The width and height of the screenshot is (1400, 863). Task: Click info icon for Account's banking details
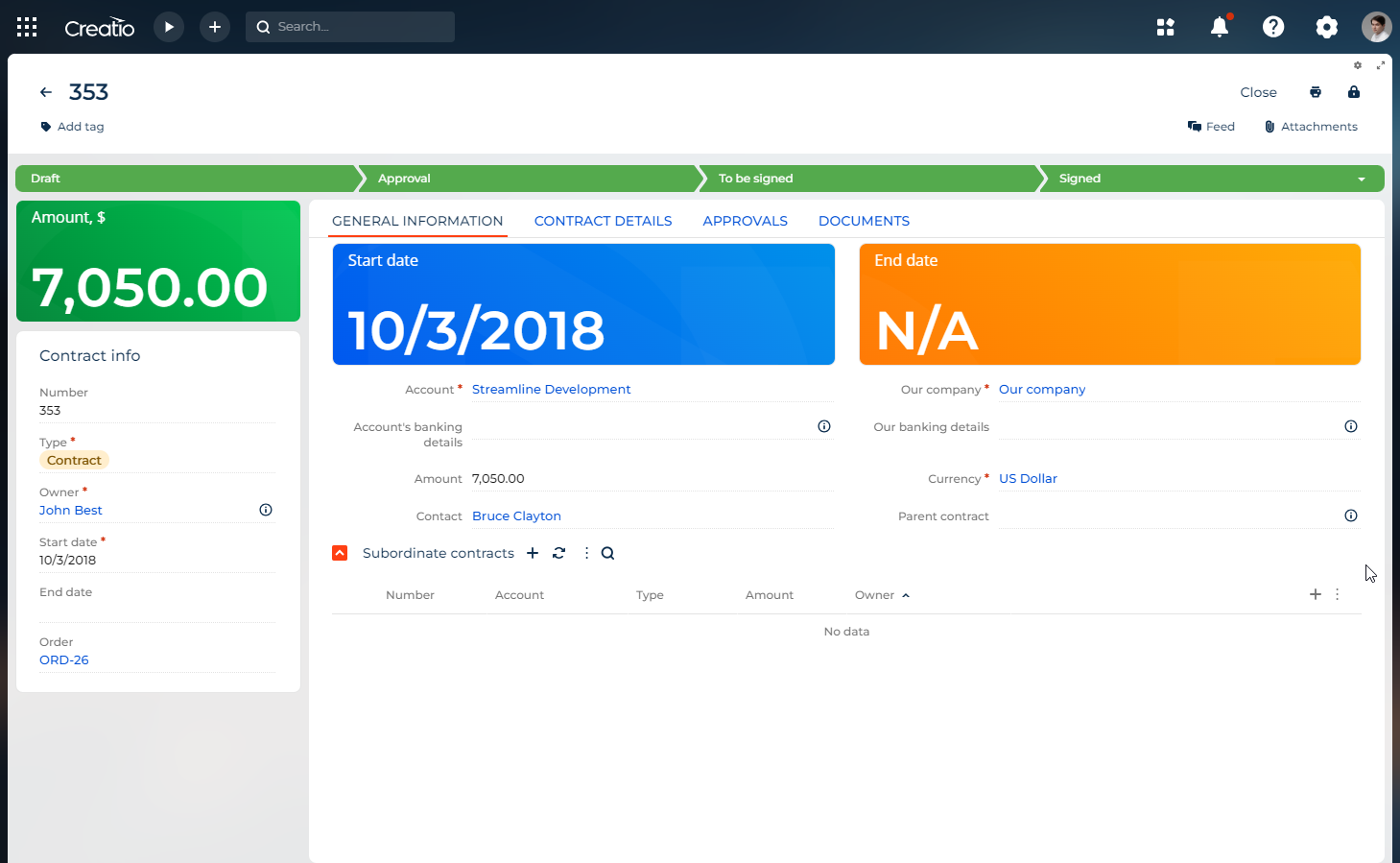824,426
